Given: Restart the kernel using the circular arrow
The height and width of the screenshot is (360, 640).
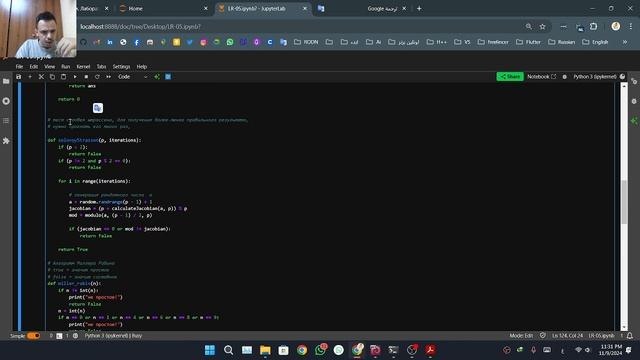Looking at the screenshot, I should point(97,77).
